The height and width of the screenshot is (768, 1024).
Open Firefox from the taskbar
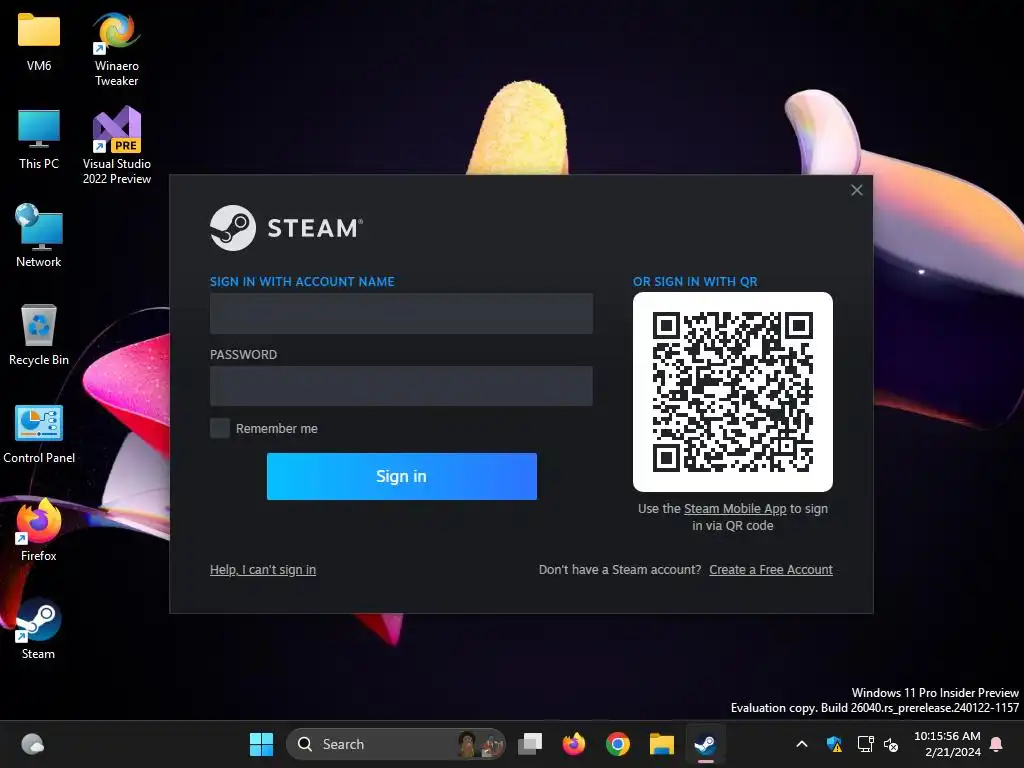573,744
